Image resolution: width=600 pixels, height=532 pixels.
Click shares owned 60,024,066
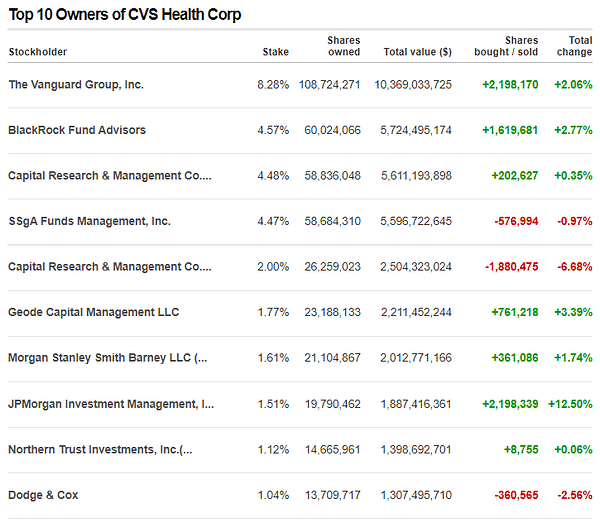[332, 130]
